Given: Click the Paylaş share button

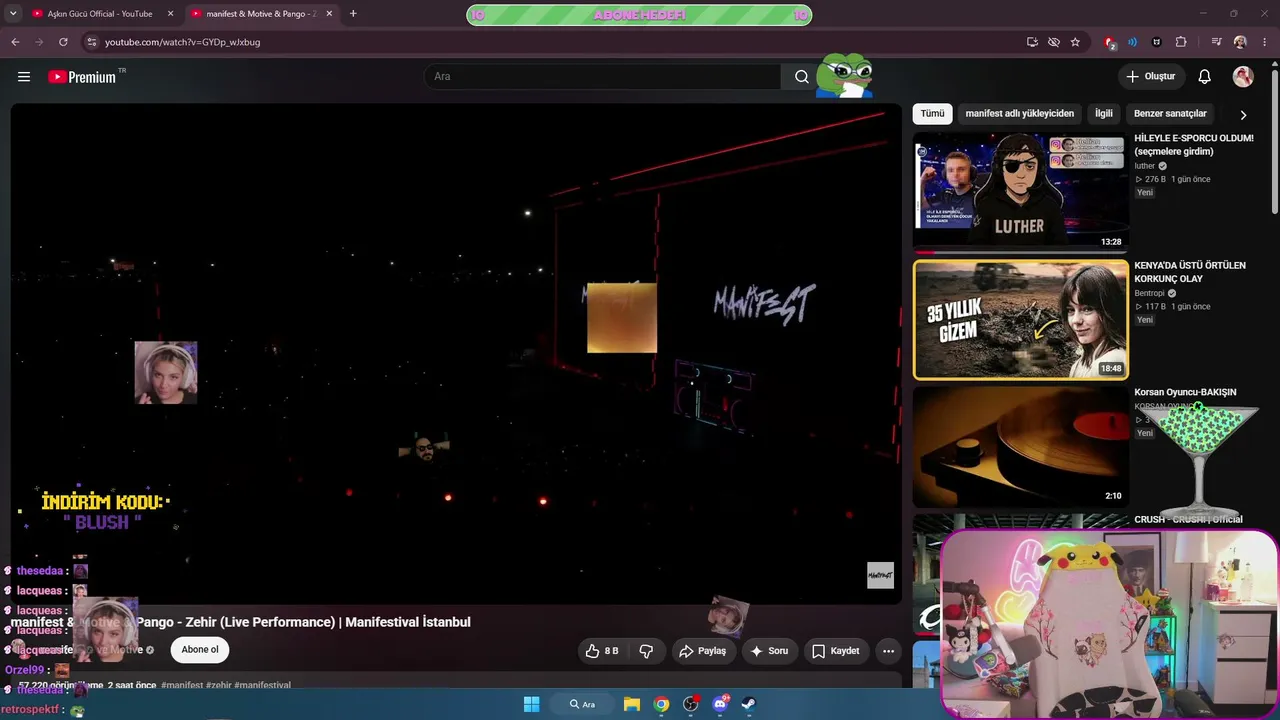Looking at the screenshot, I should pos(702,651).
